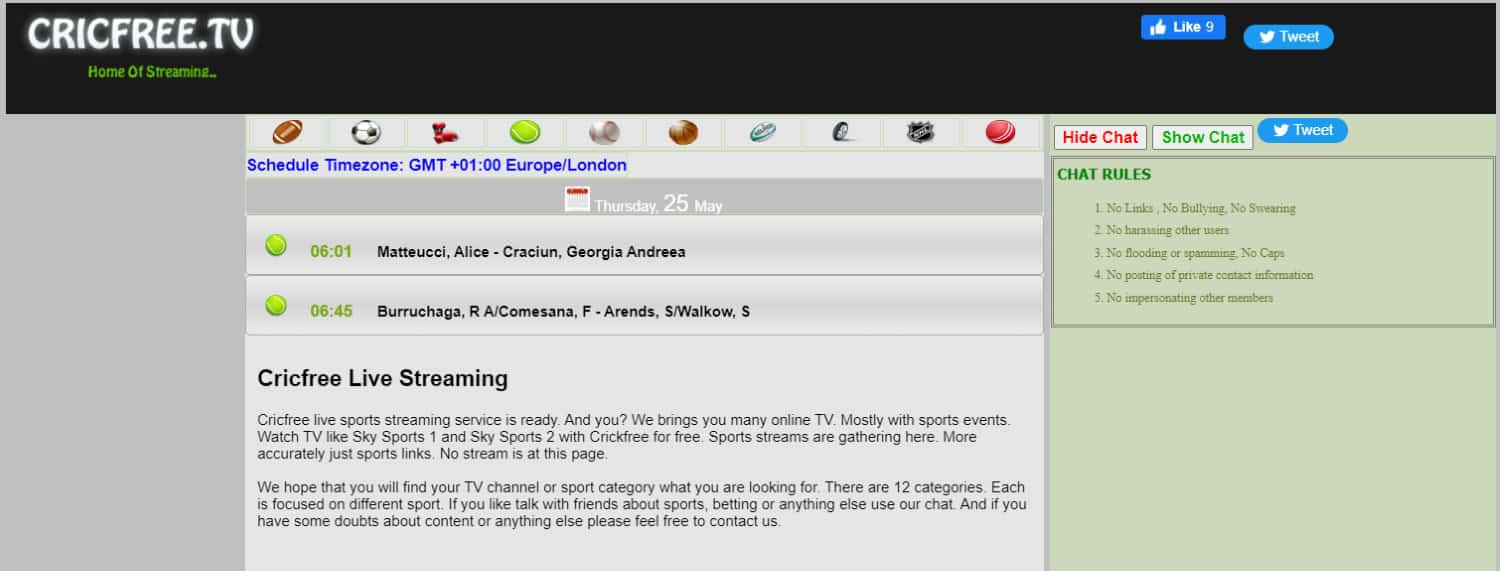Viewport: 1500px width, 571px height.
Task: Click rule 'No posting of private contact information'
Action: pos(1210,275)
